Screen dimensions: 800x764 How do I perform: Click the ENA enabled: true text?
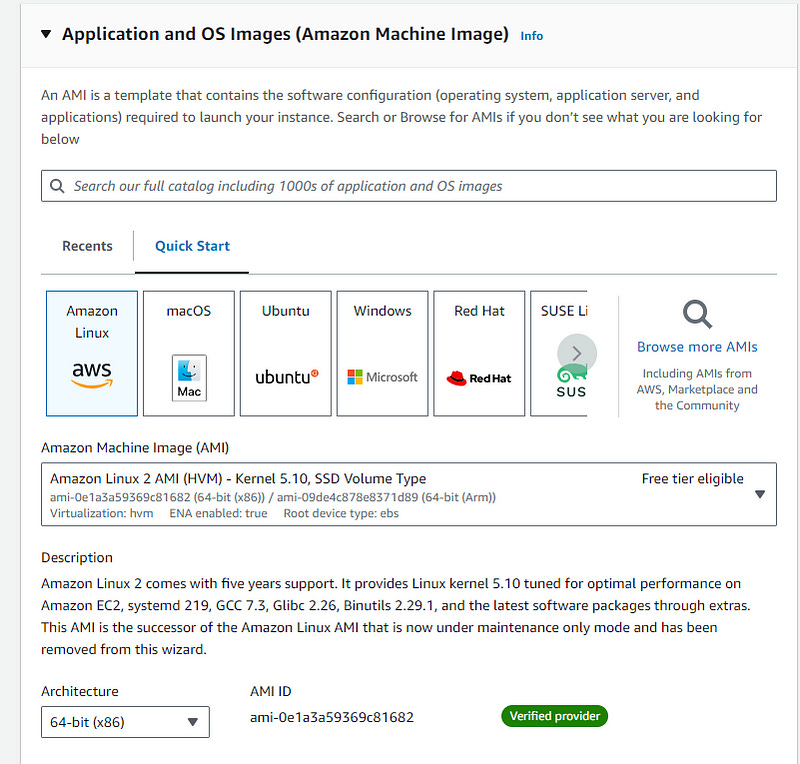click(218, 513)
